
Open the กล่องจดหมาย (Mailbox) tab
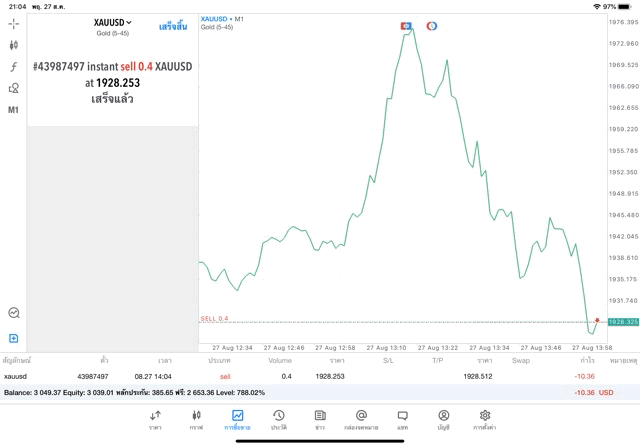coord(361,419)
